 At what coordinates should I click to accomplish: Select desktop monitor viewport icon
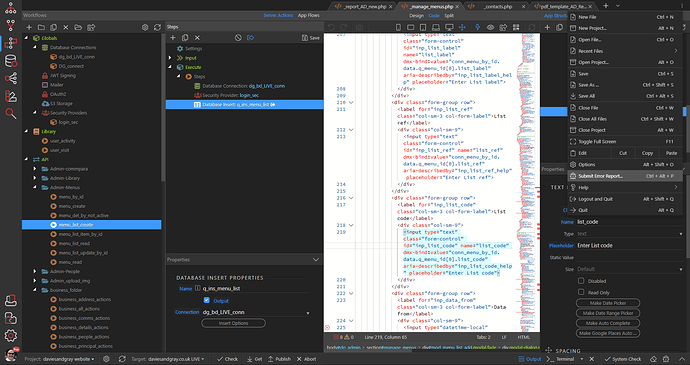pos(449,27)
